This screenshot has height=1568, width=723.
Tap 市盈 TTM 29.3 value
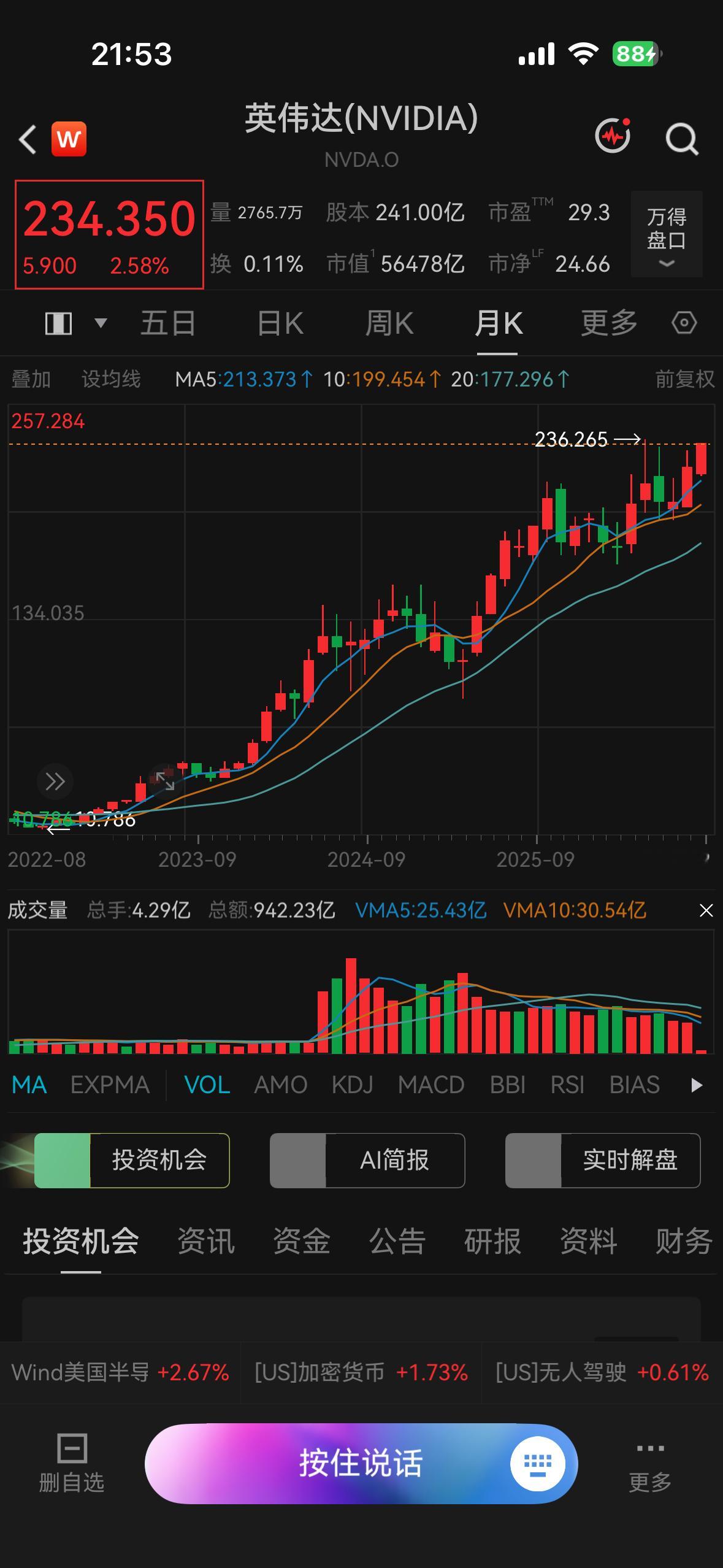click(x=549, y=212)
